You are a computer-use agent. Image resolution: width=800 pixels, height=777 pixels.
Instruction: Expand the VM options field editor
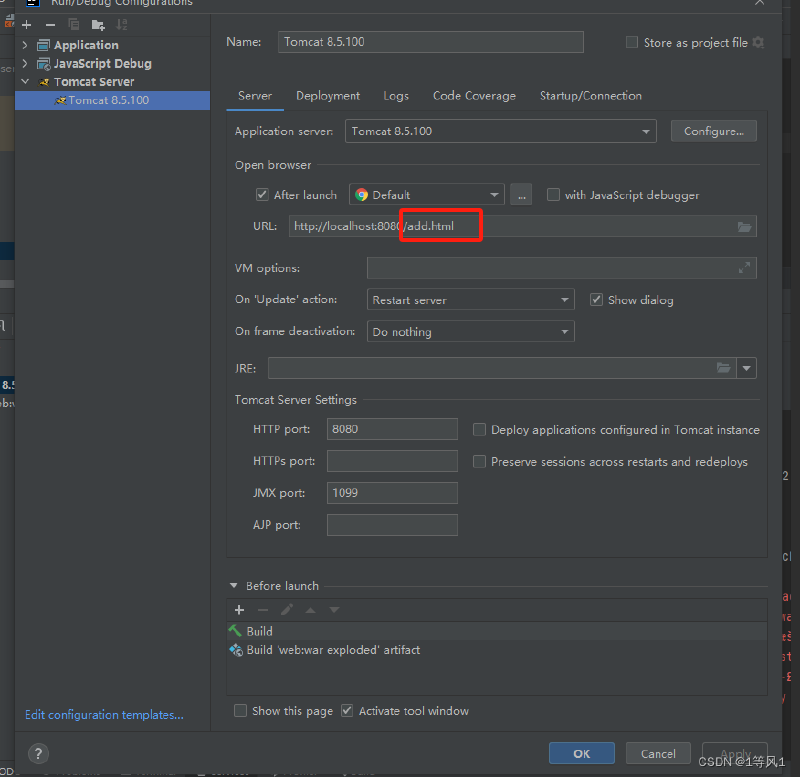coord(744,268)
